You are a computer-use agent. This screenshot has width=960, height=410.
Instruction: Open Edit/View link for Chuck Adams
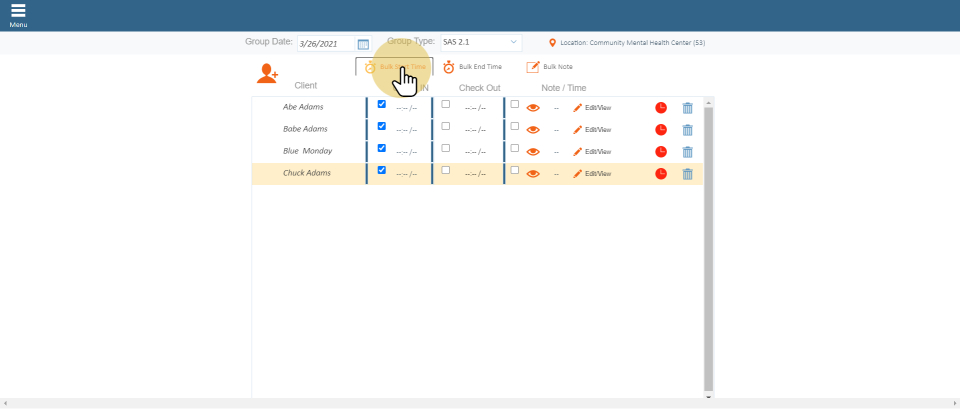pyautogui.click(x=597, y=174)
